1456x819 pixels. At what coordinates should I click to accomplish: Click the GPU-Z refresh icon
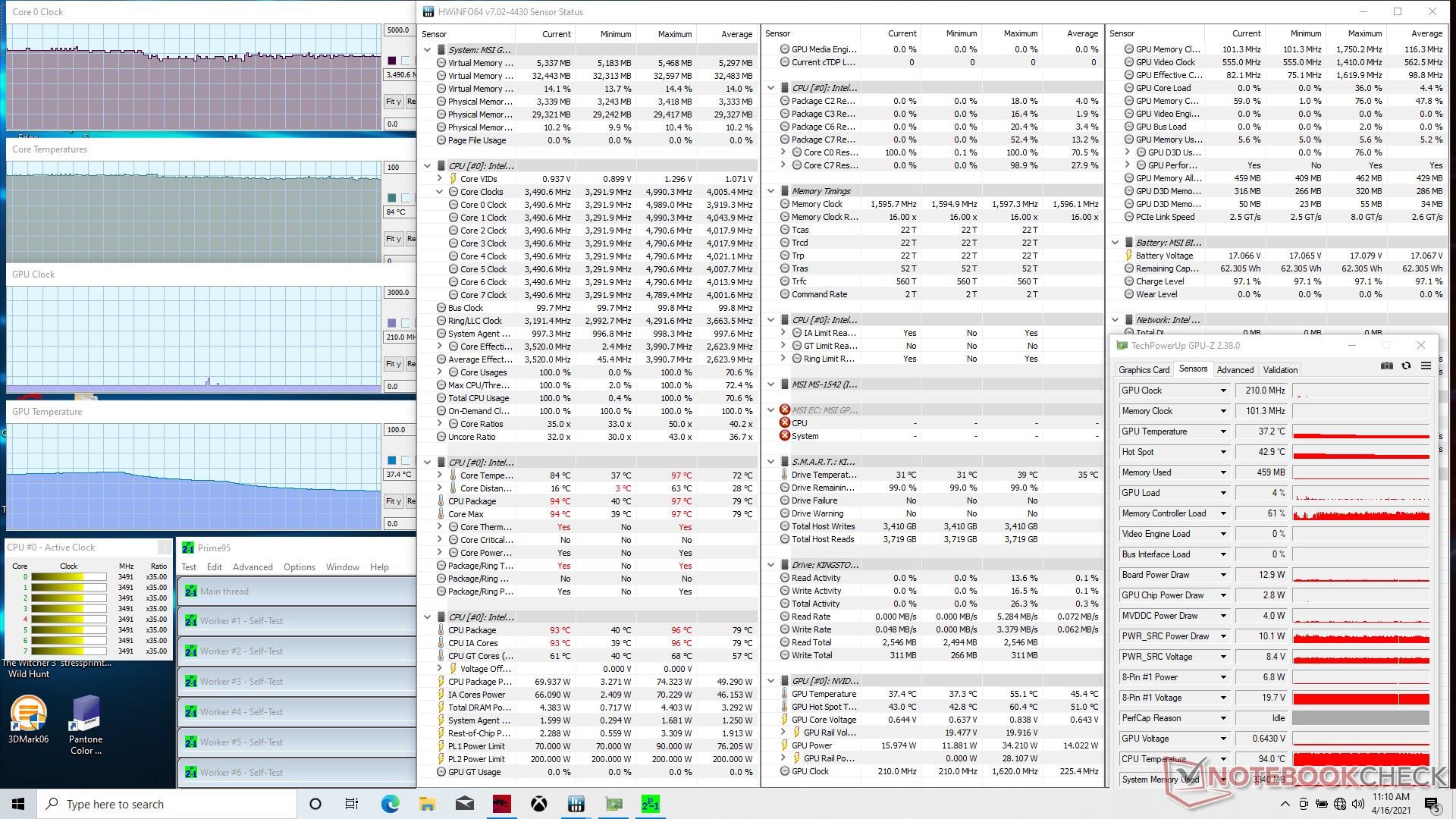coord(1406,366)
